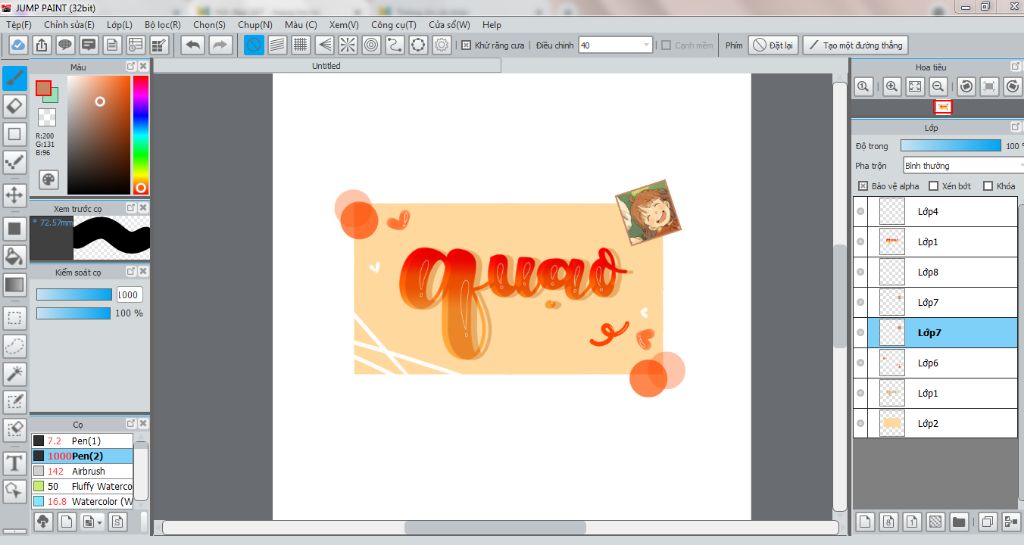Click the foreground color swatch
Image resolution: width=1024 pixels, height=545 pixels.
44,88
